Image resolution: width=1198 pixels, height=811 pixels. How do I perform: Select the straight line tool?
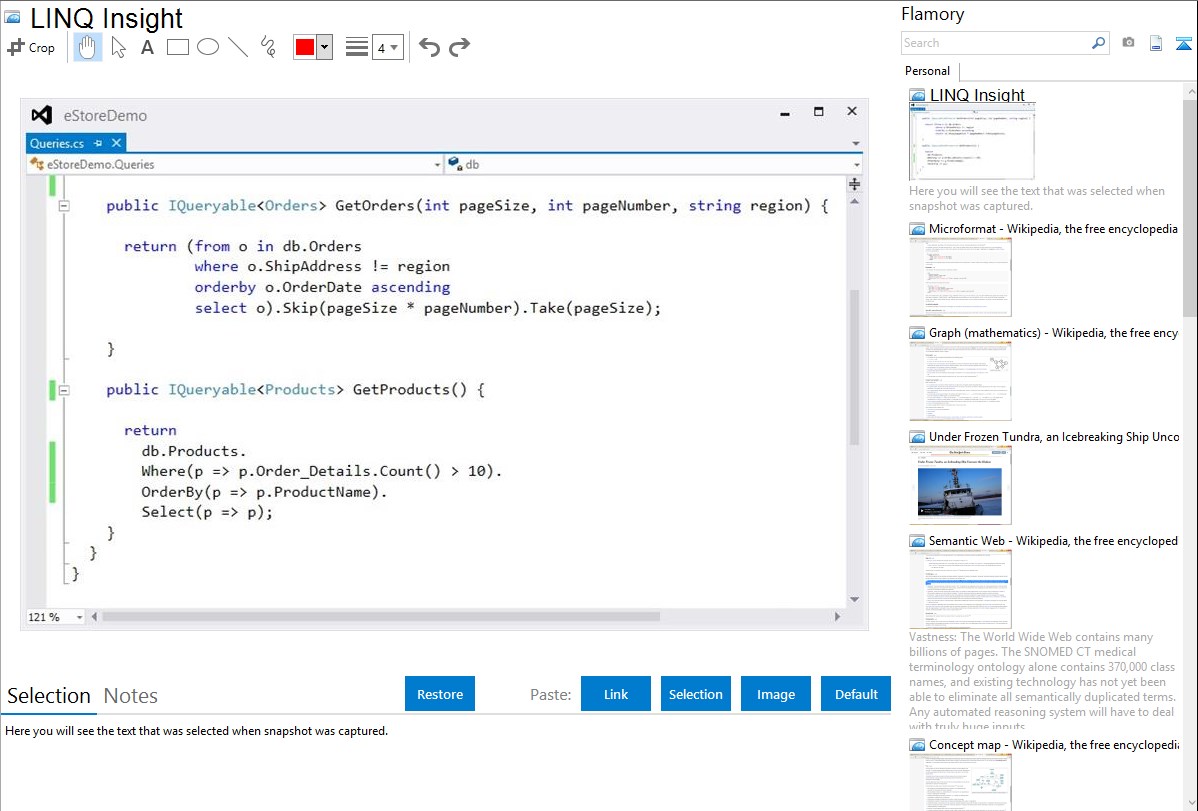(238, 47)
